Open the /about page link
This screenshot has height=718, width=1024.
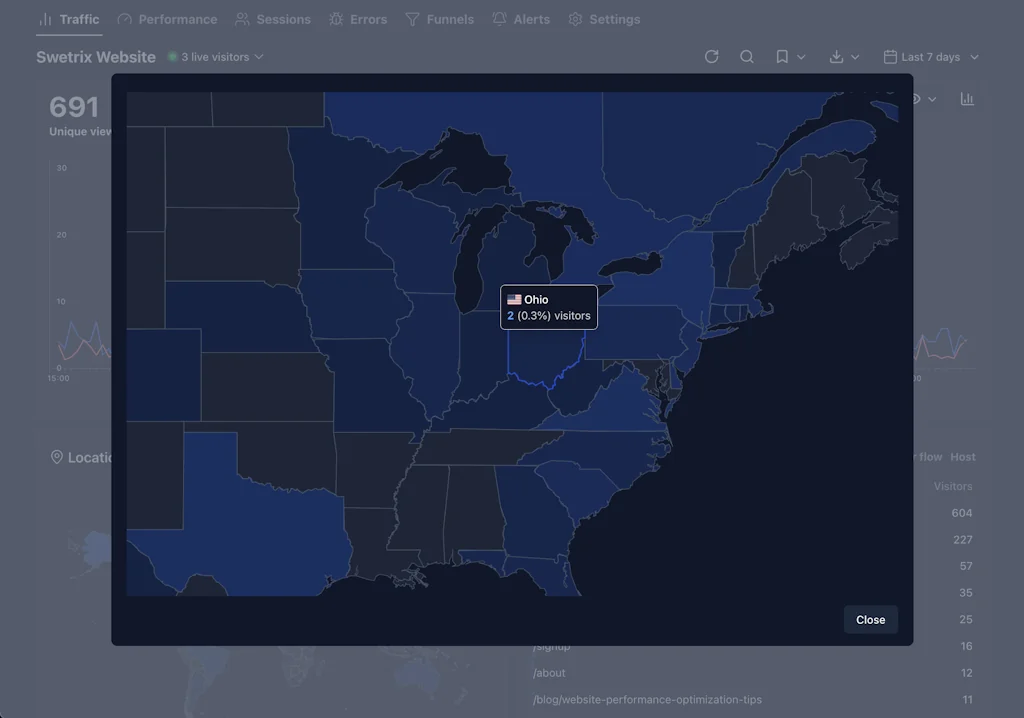[x=548, y=673]
